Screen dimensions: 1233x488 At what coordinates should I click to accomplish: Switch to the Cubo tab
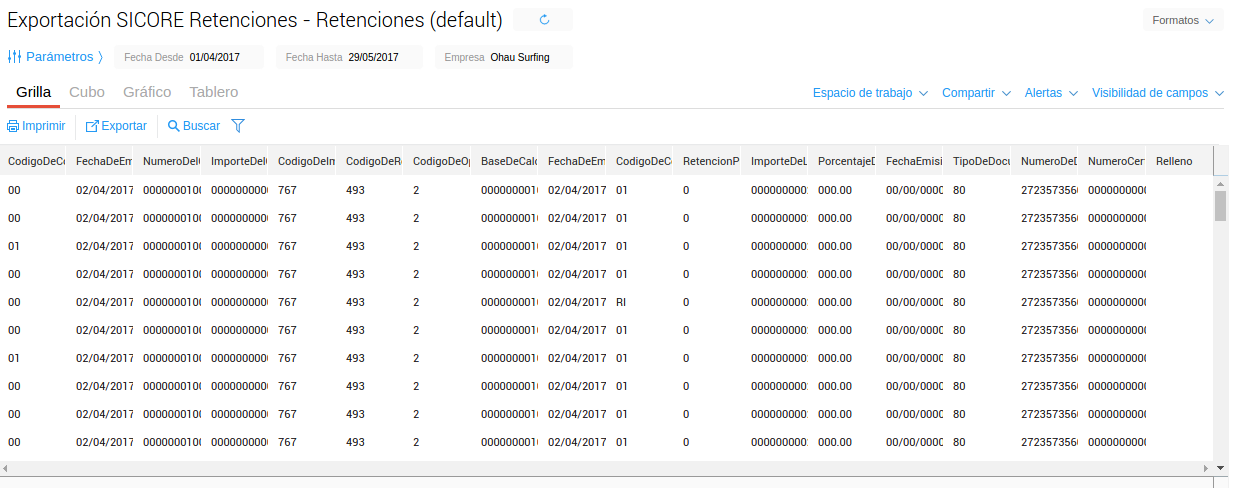[87, 92]
